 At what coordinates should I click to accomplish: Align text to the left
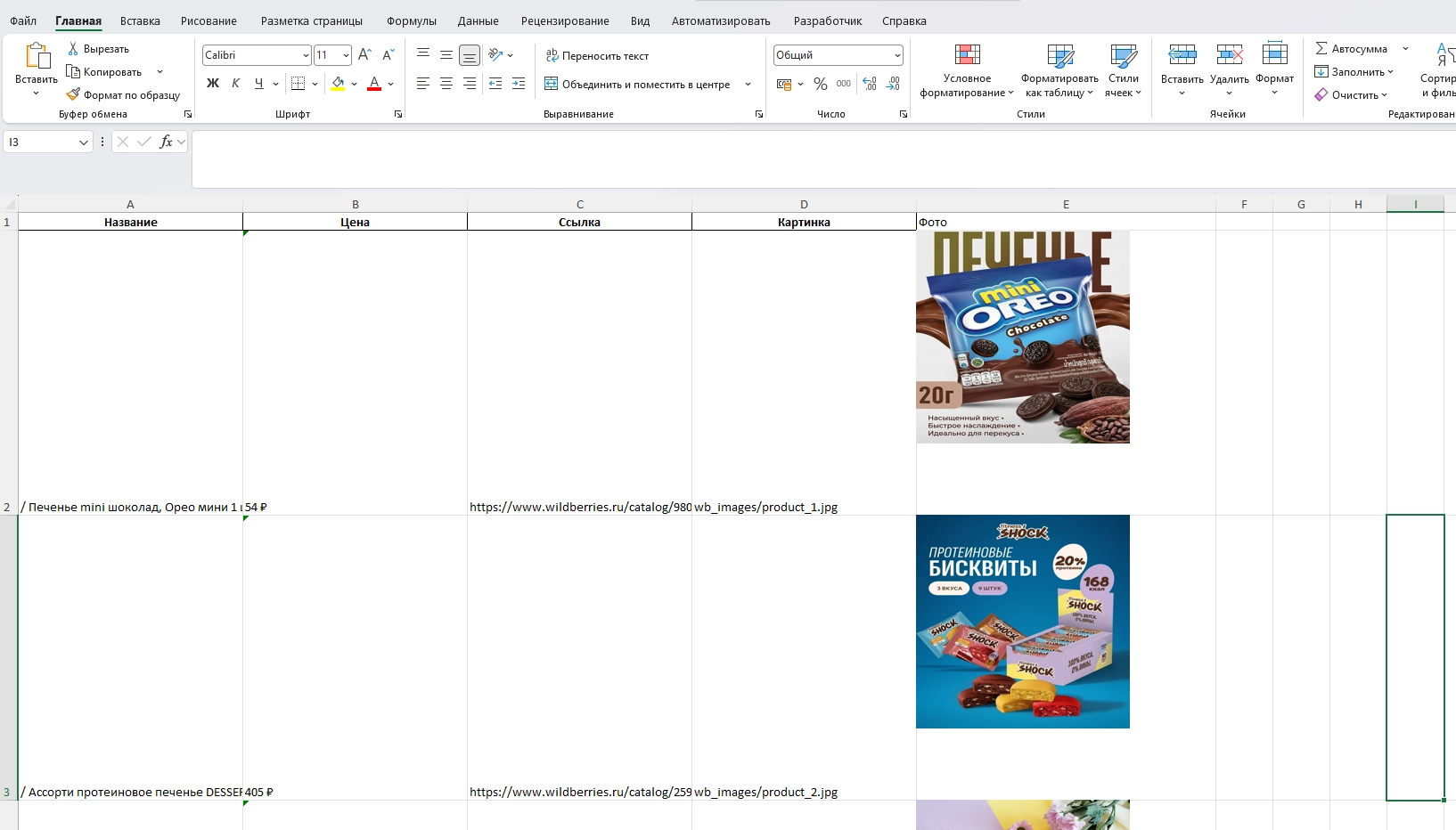coord(423,84)
